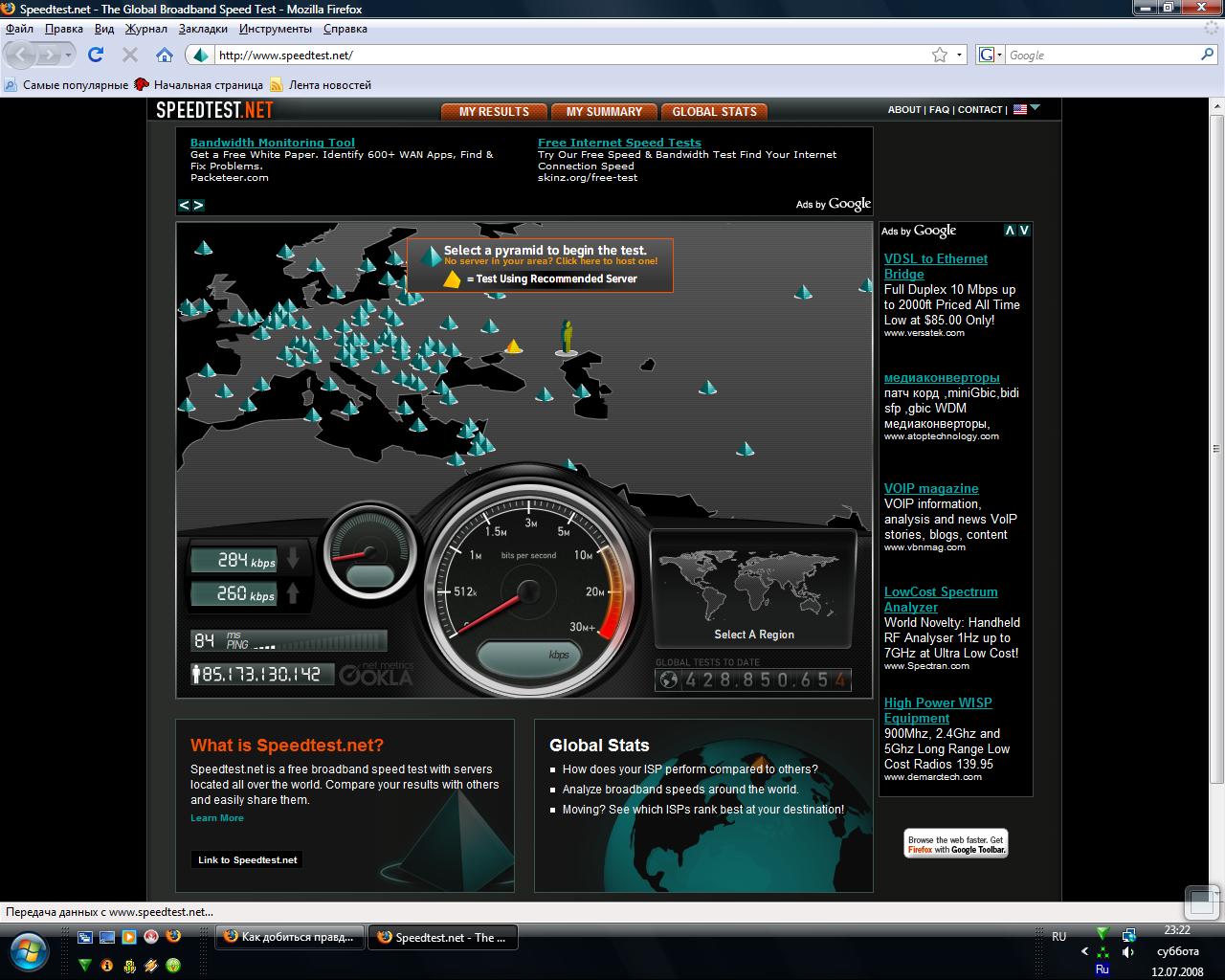Expand the Лента новостей feed bookmark
This screenshot has height=980, width=1225.
321,84
